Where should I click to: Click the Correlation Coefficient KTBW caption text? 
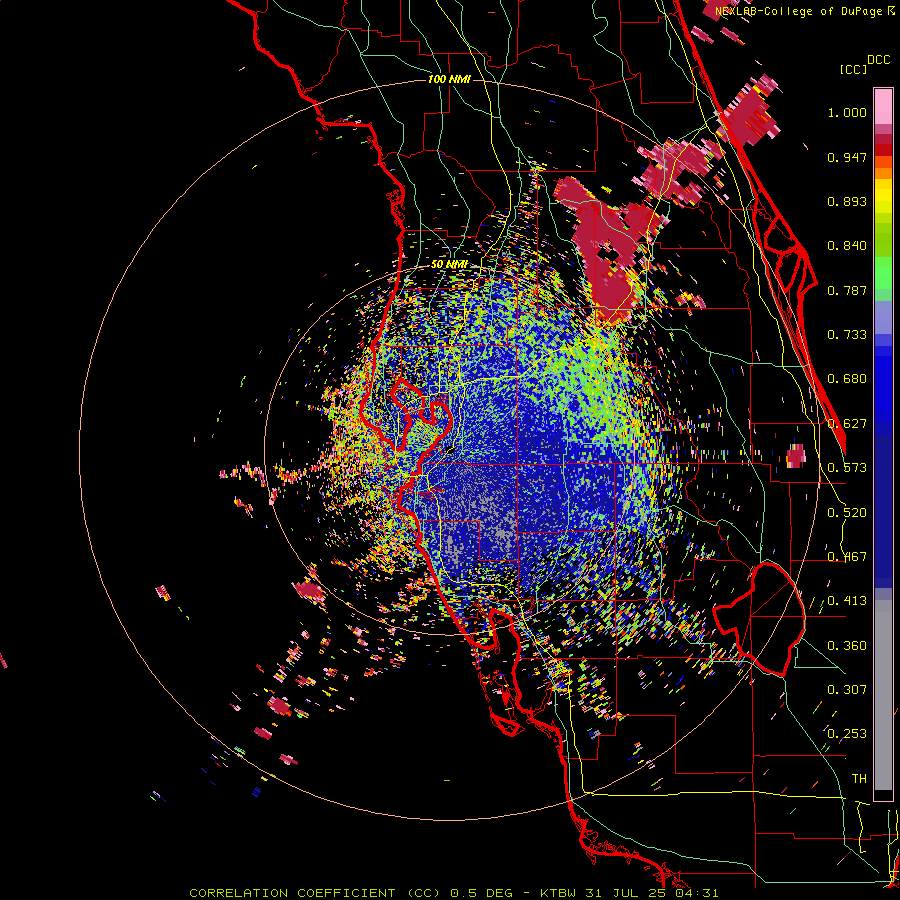pos(453,893)
